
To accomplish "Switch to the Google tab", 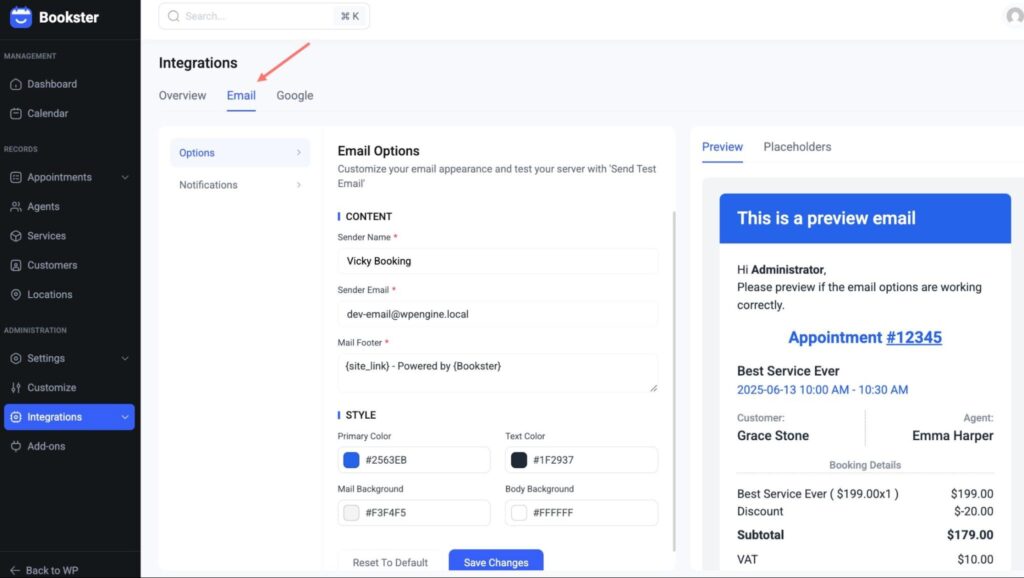I will pyautogui.click(x=295, y=95).
